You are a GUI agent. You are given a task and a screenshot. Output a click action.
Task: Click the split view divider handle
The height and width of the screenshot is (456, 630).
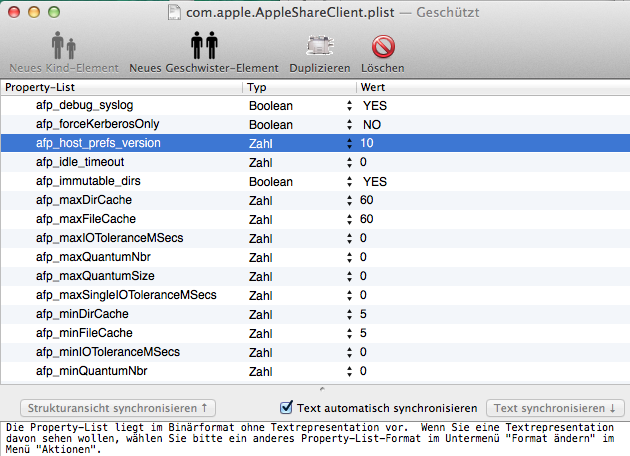[x=322, y=389]
